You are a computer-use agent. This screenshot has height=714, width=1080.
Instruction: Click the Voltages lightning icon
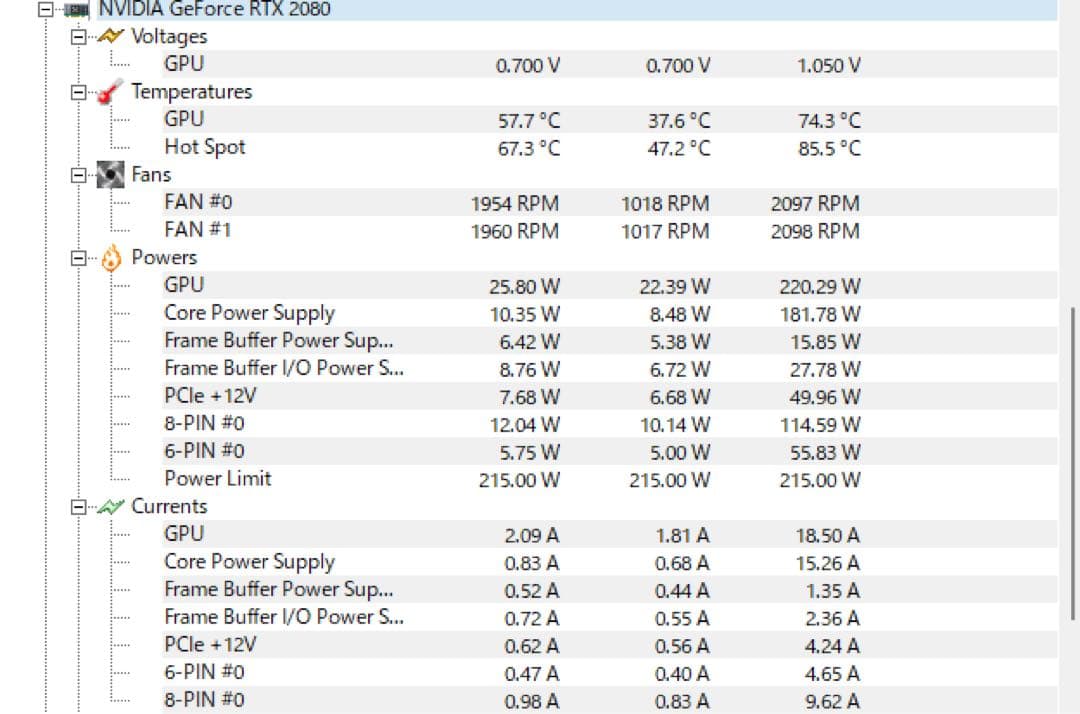point(110,36)
